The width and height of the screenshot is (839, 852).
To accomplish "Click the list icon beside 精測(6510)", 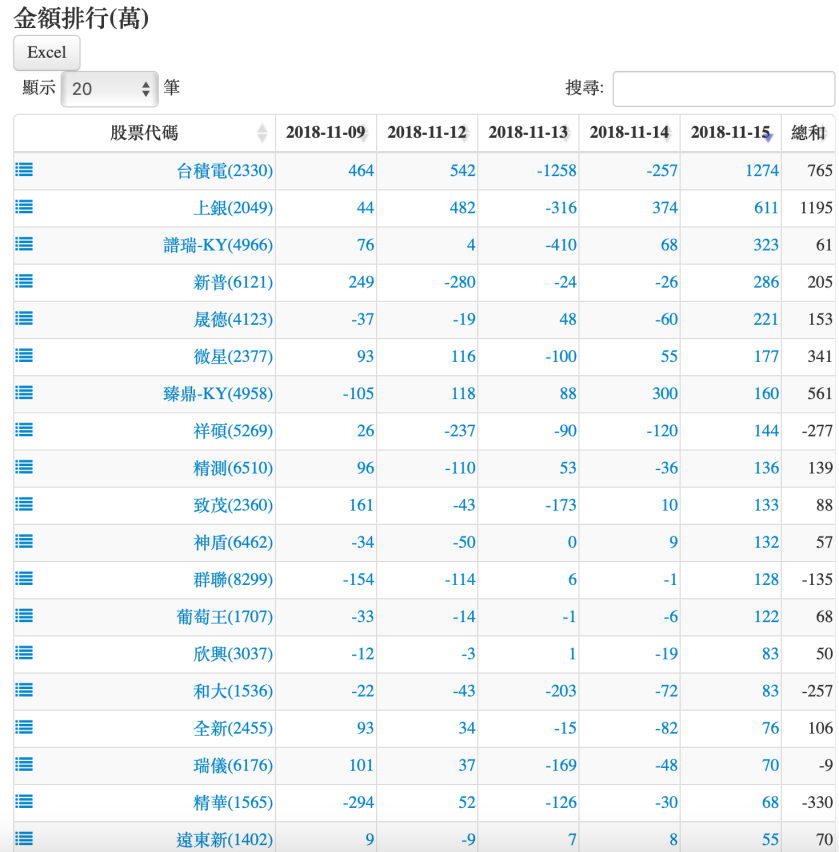I will click(22, 468).
